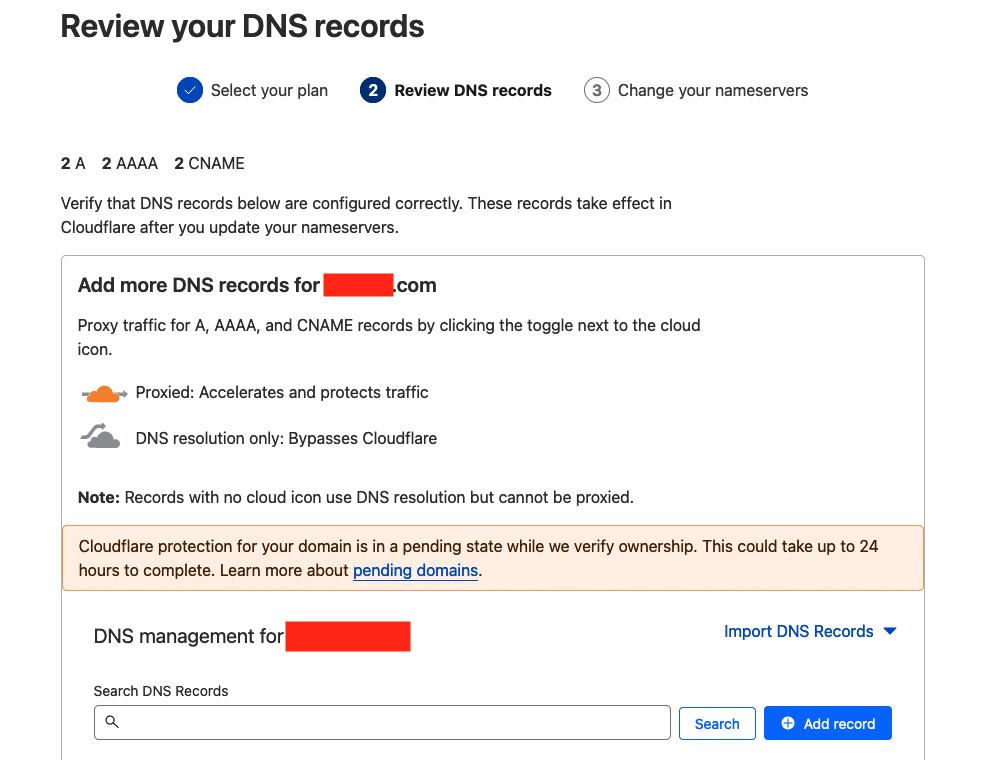Click the Search DNS Records field label
This screenshot has width=995, height=760.
click(161, 691)
